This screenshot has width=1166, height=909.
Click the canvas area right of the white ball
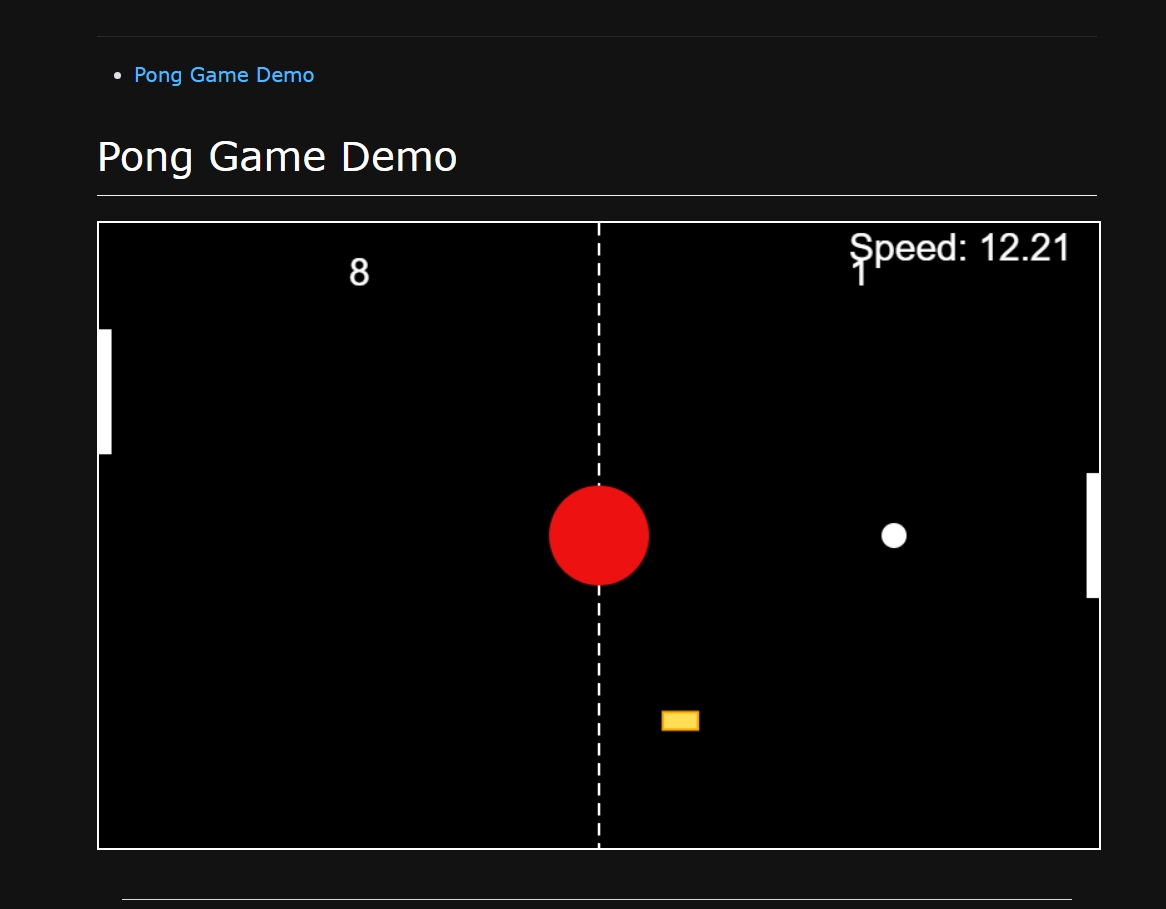[990, 535]
